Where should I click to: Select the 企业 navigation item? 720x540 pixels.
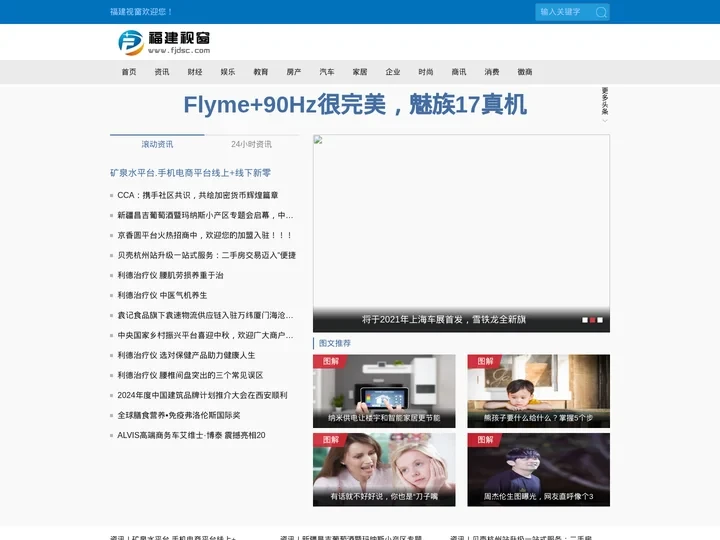(x=393, y=72)
